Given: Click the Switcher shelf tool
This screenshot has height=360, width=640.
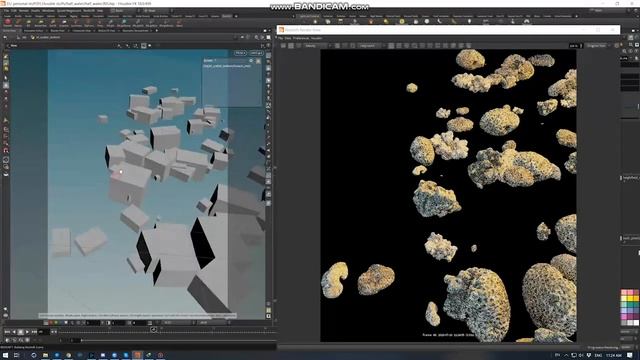Looking at the screenshot, I should coord(513,22).
